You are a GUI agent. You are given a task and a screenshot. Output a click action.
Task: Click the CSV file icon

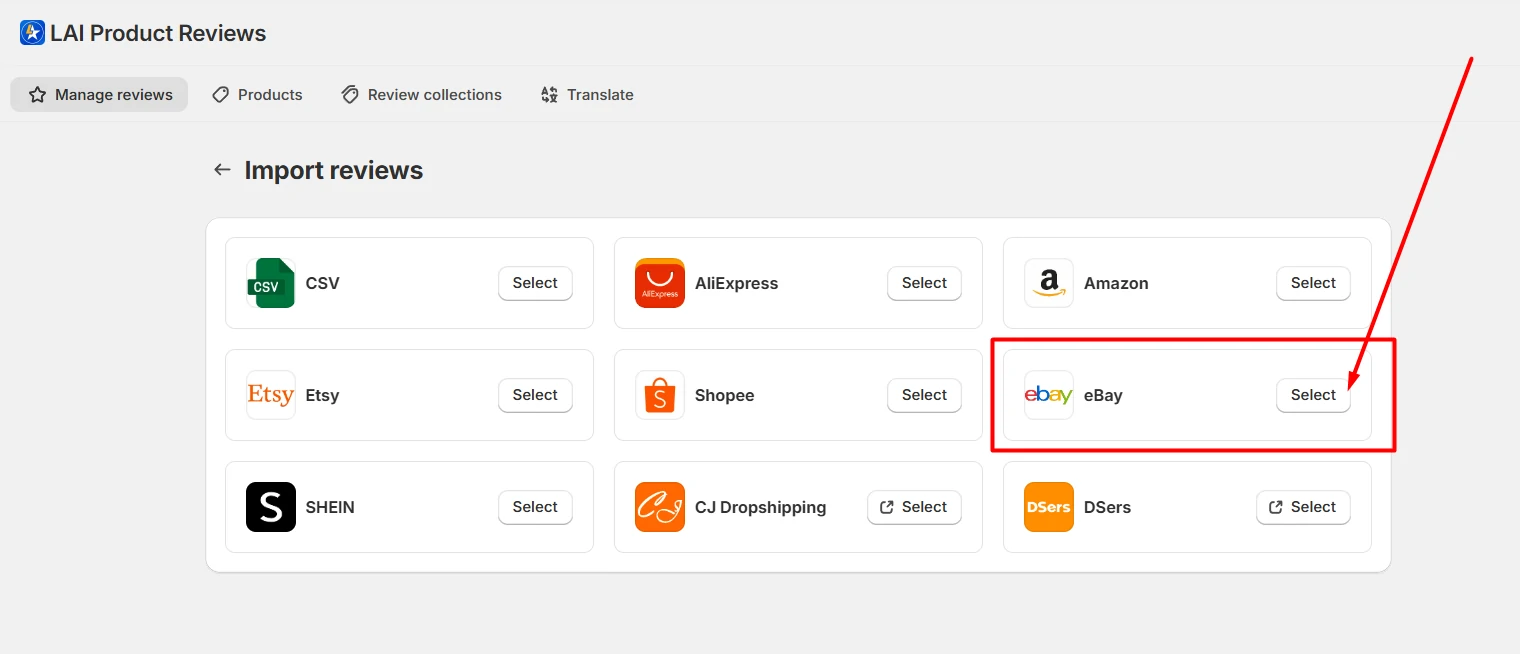point(271,283)
